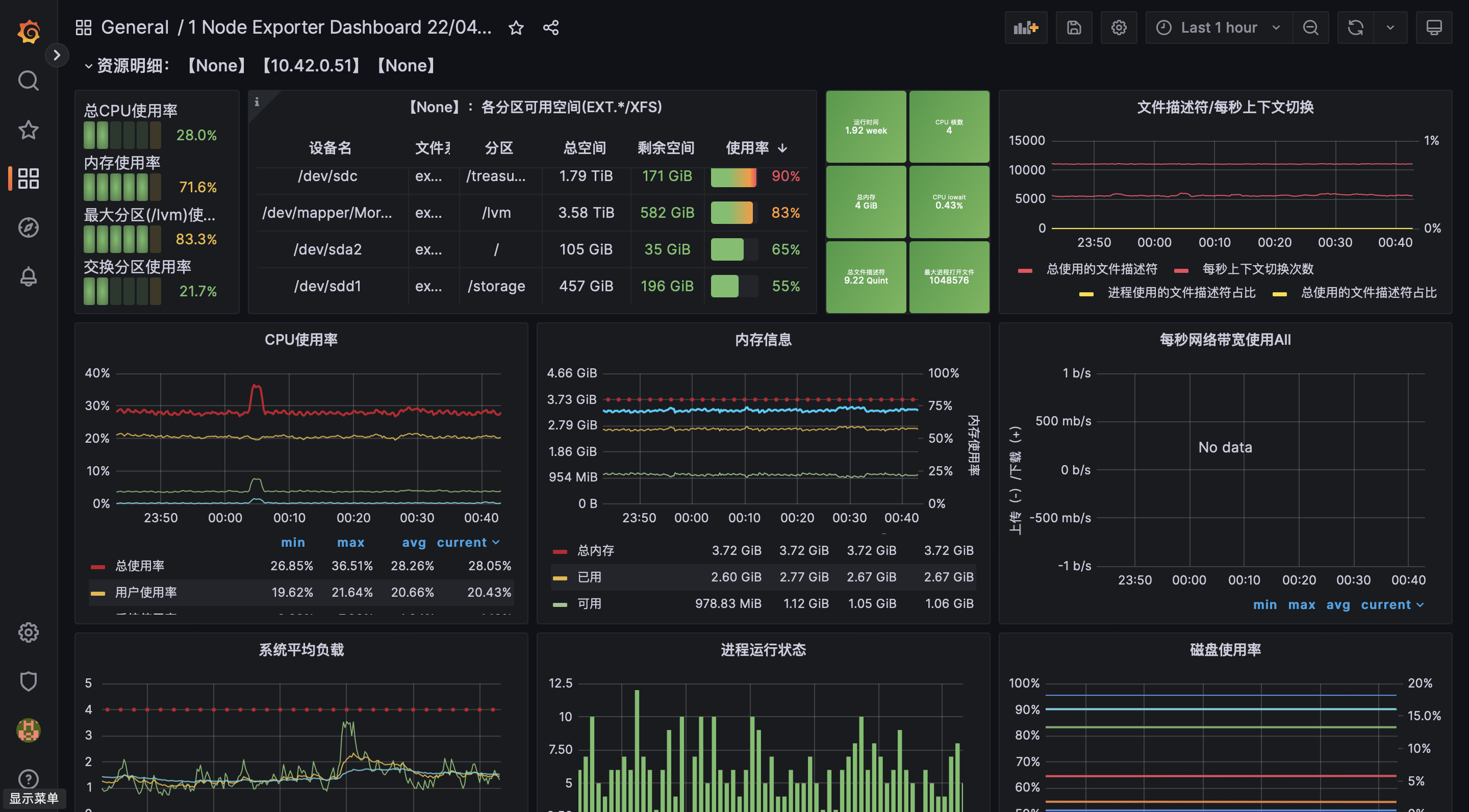Viewport: 1469px width, 812px height.
Task: Sort table by 设备名 column
Action: point(330,148)
